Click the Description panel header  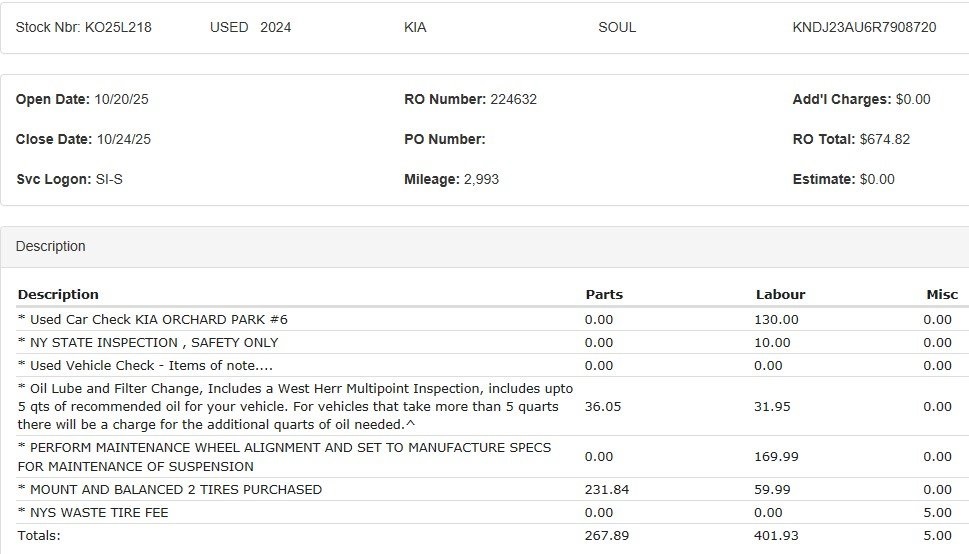[51, 246]
